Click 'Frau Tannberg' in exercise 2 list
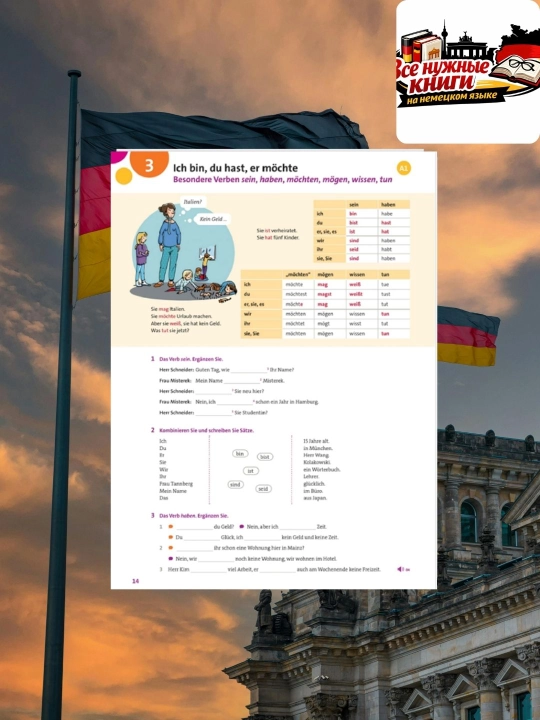This screenshot has height=720, width=540. [176, 484]
